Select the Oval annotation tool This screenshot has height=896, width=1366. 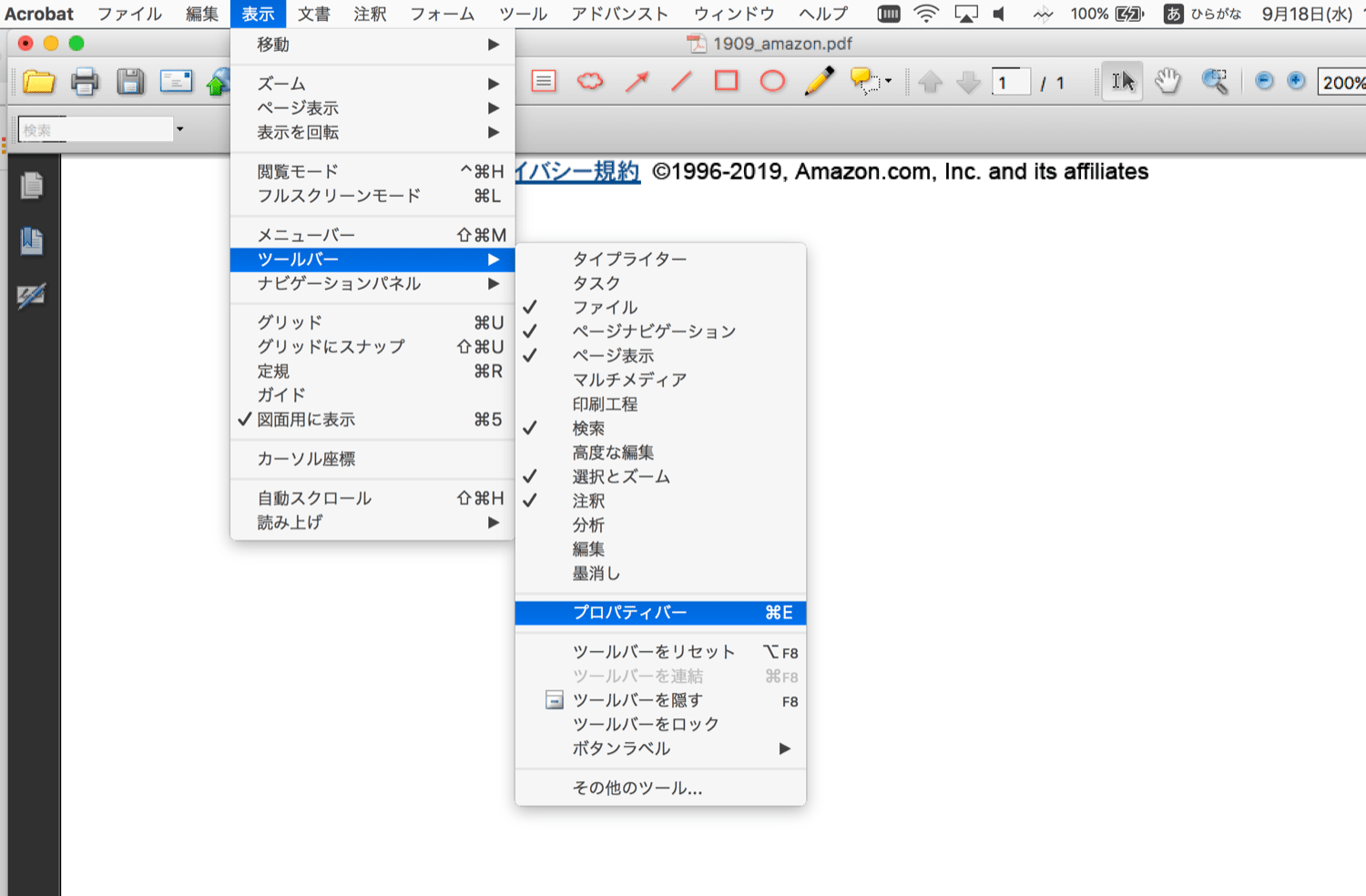(771, 81)
